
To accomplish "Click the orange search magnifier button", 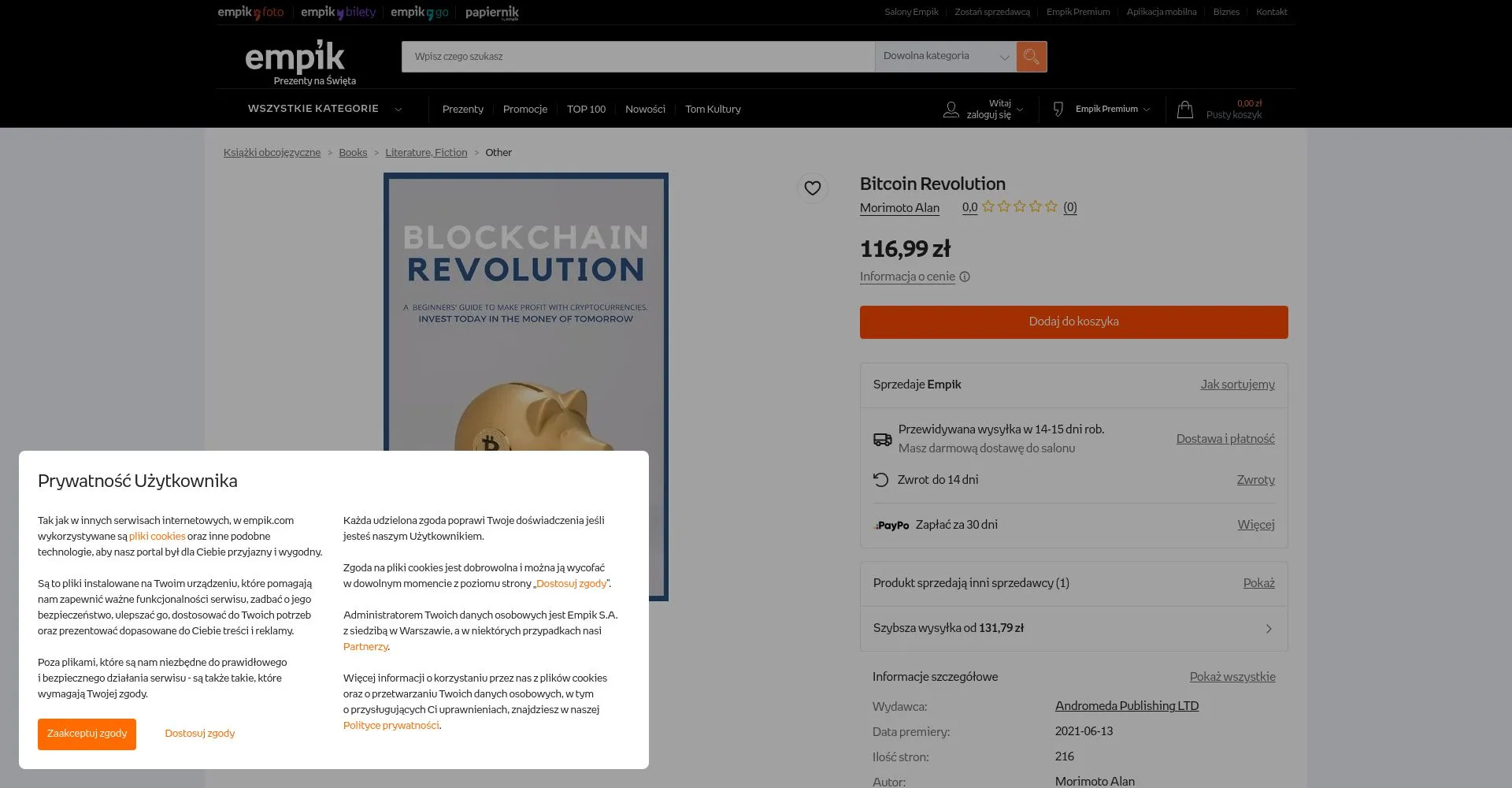I will click(1031, 57).
